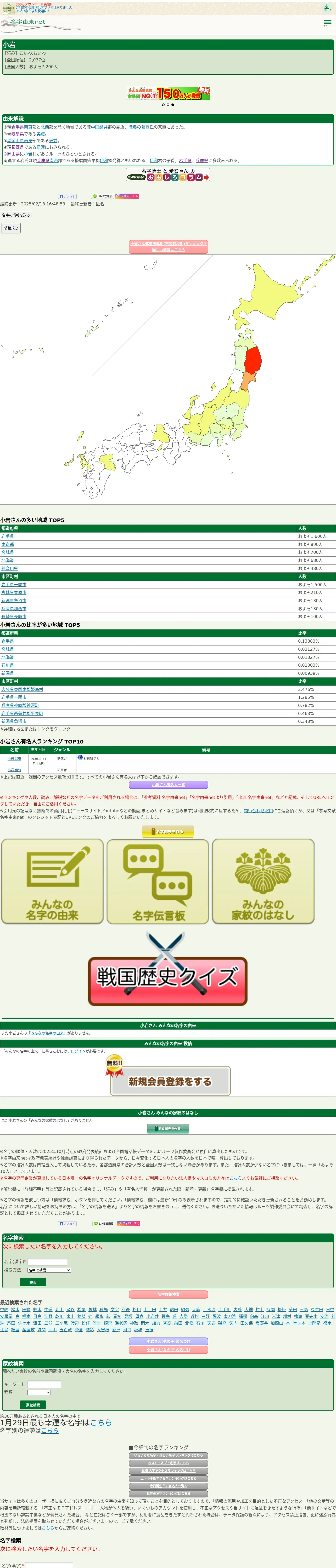Image resolution: width=336 pixels, height=1568 pixels.
Task: Click the green 家紋御守を作る button
Action: point(168,1128)
